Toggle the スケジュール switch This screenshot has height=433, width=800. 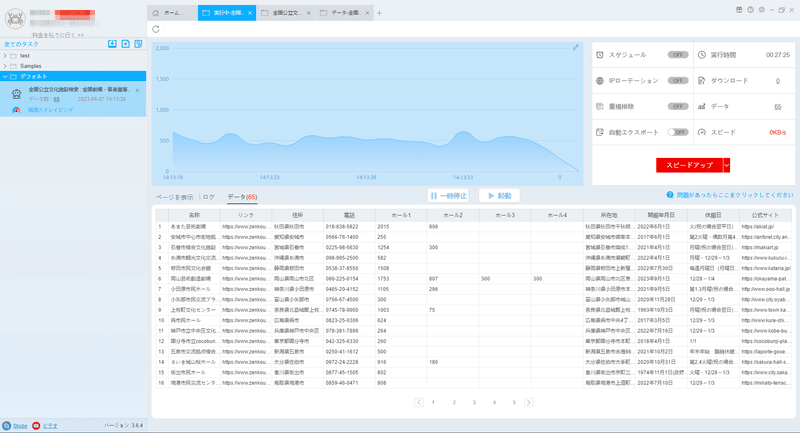point(678,55)
